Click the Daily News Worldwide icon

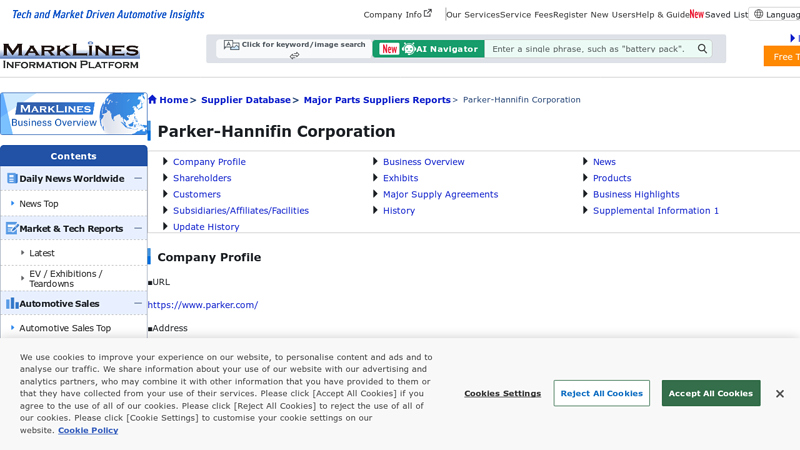tap(12, 179)
